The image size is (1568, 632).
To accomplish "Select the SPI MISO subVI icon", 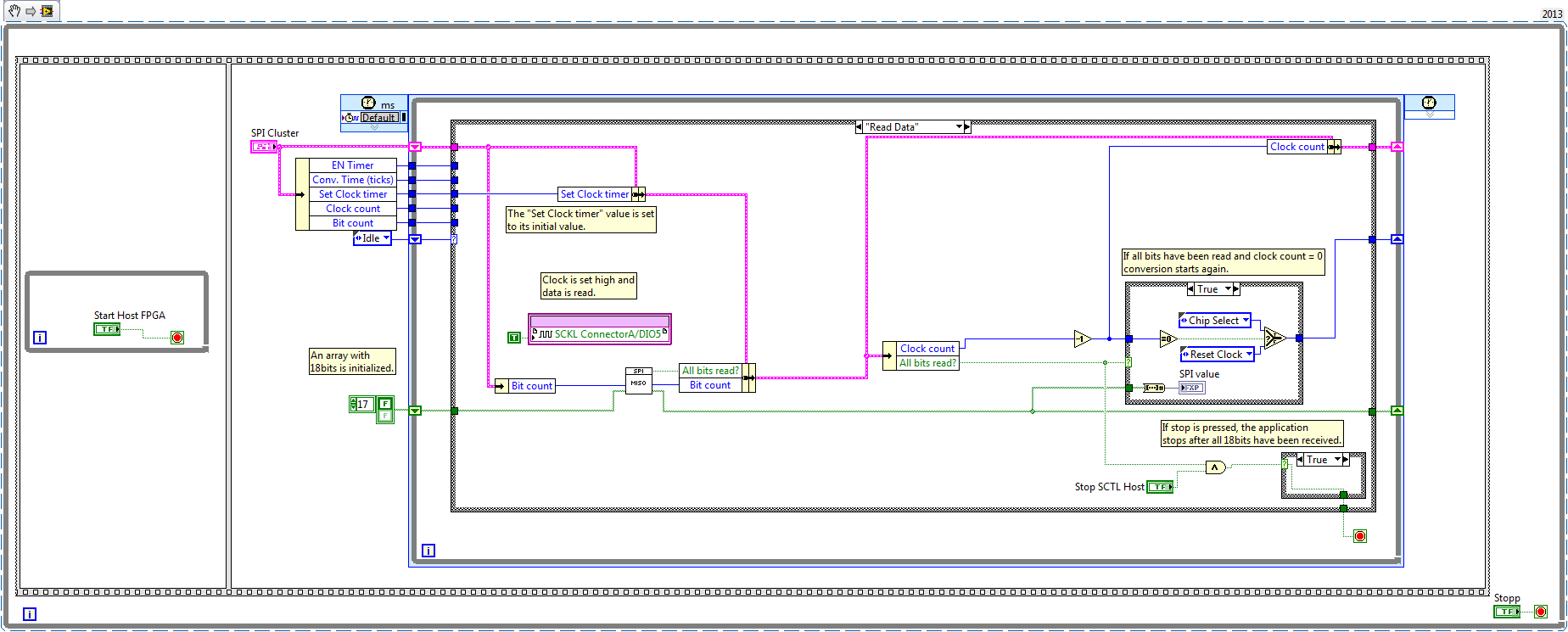I will (x=639, y=380).
